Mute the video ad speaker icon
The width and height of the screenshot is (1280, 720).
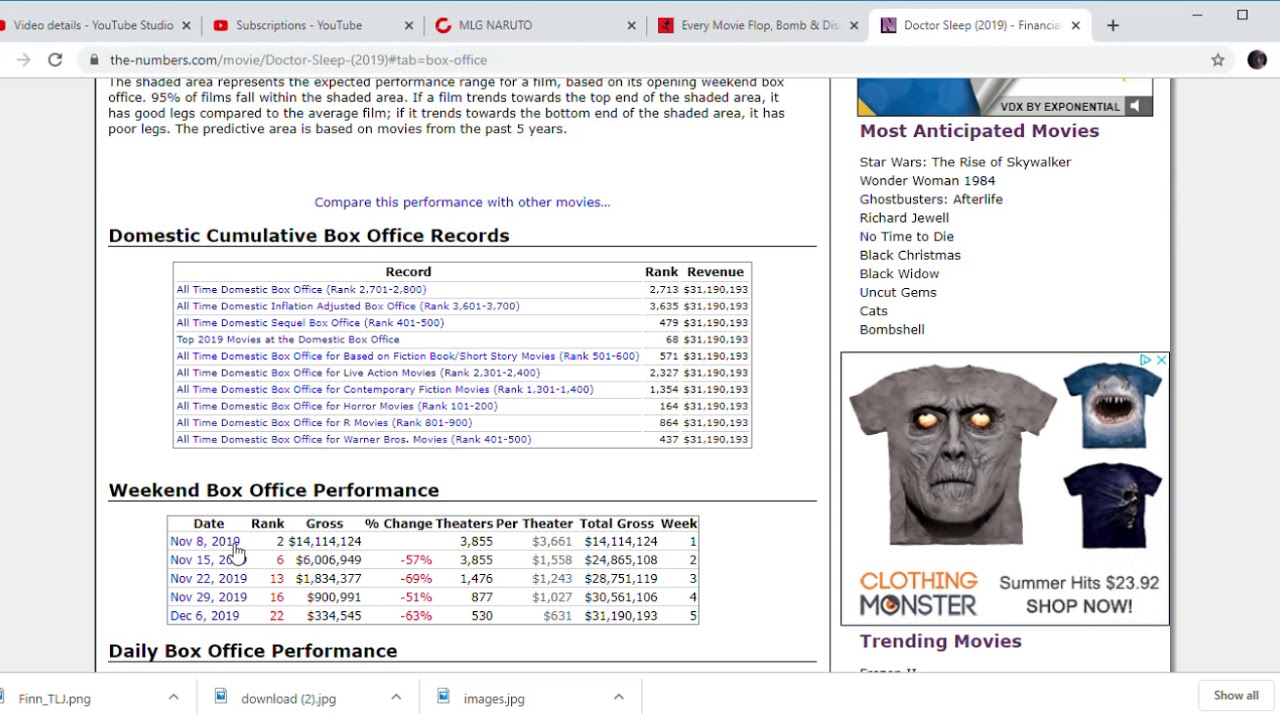tap(1135, 106)
